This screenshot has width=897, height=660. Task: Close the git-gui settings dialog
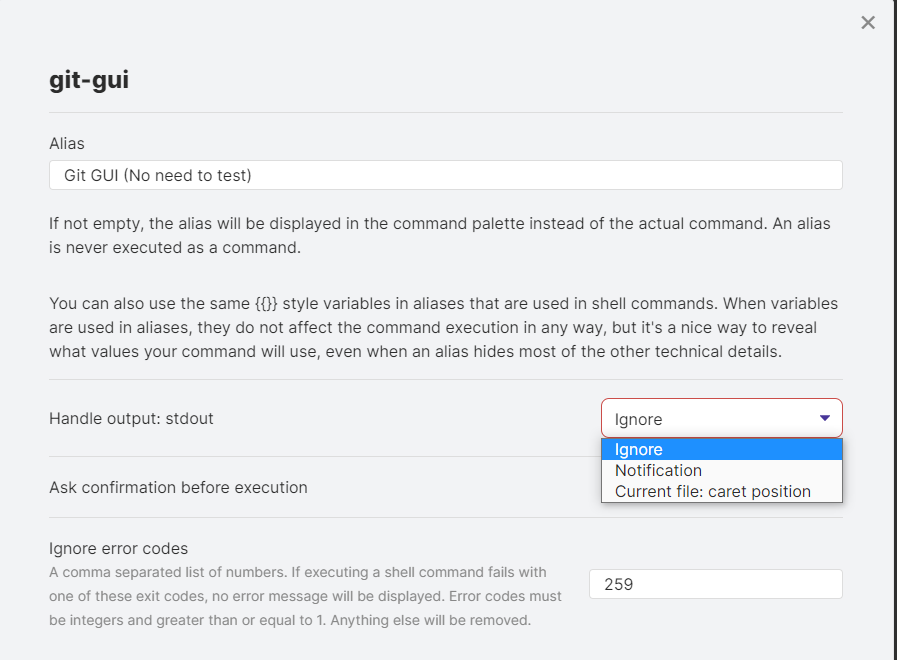[868, 22]
